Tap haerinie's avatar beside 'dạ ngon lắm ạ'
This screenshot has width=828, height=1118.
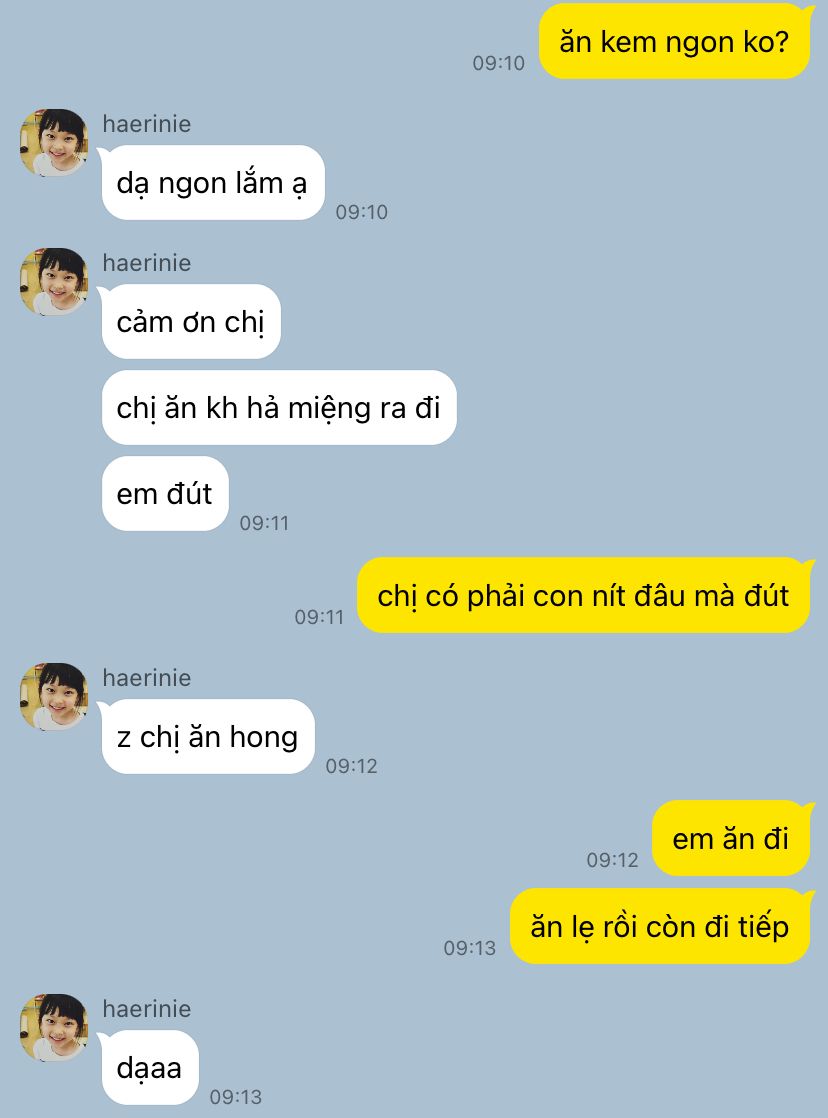[x=54, y=143]
